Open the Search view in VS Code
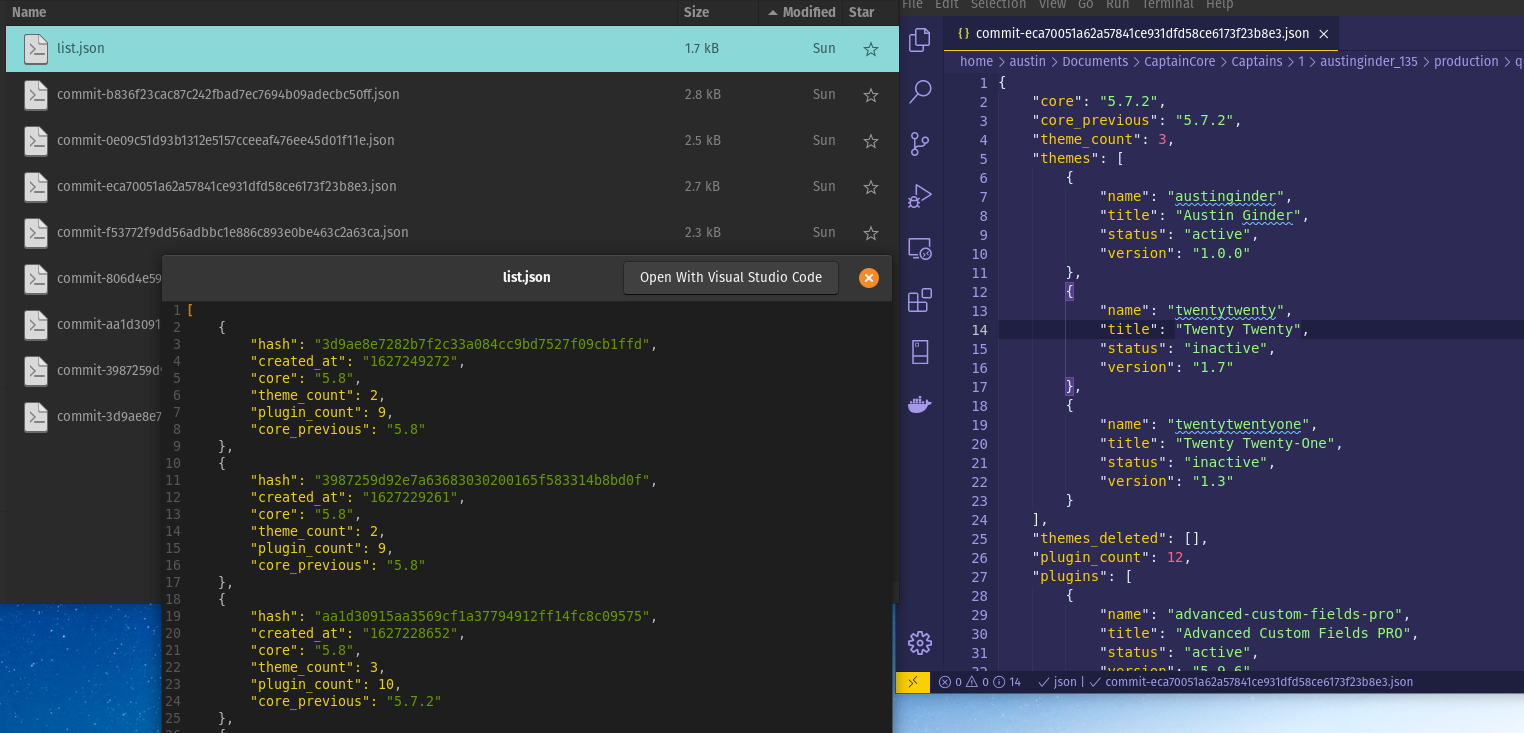1524x733 pixels. (x=920, y=92)
